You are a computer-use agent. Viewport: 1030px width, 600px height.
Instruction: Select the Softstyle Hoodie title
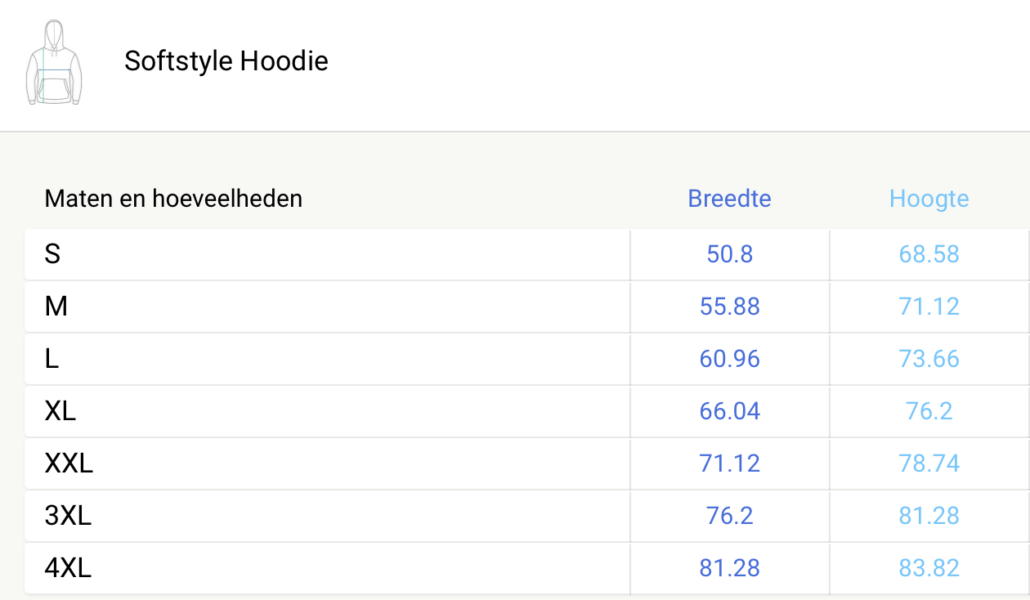click(x=226, y=61)
